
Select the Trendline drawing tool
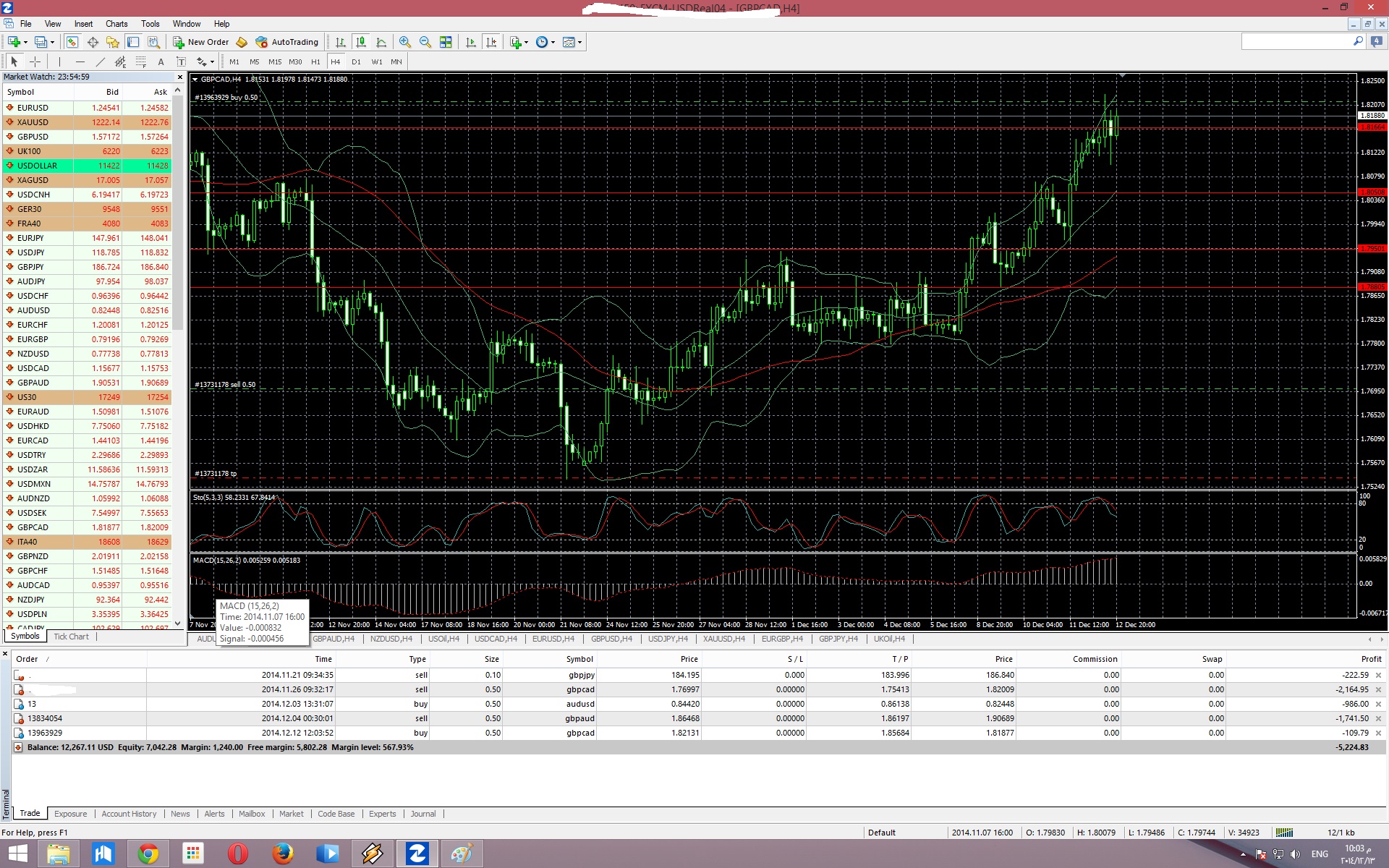pos(100,61)
